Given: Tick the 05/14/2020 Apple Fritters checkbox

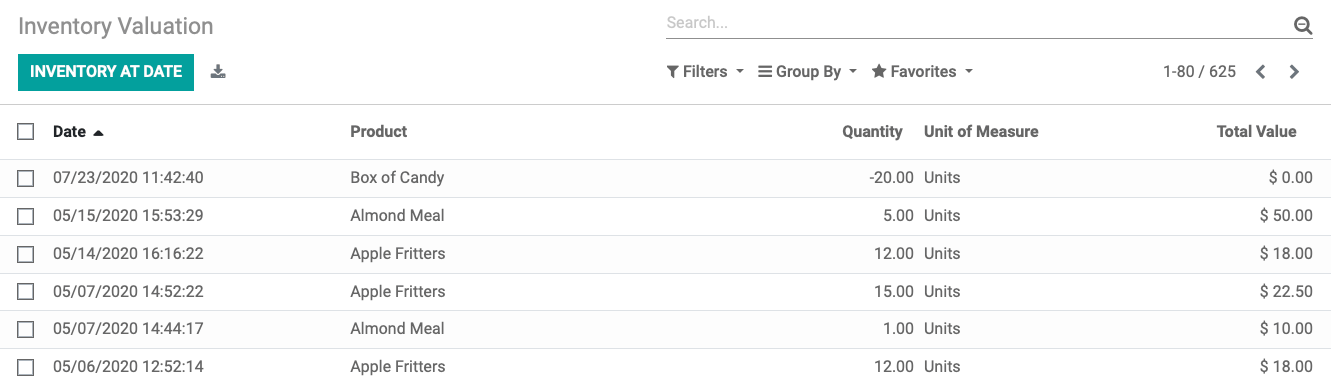Looking at the screenshot, I should click(26, 254).
